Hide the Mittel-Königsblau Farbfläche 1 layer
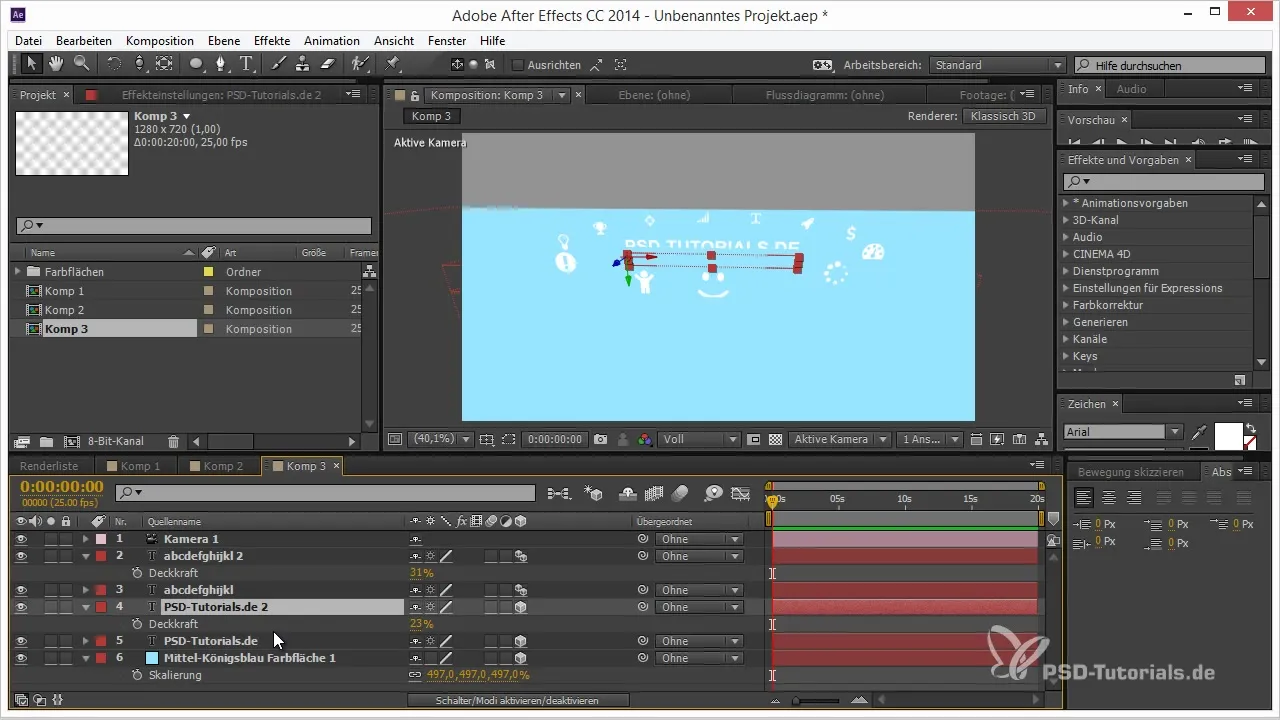The width and height of the screenshot is (1280, 720). pos(21,658)
